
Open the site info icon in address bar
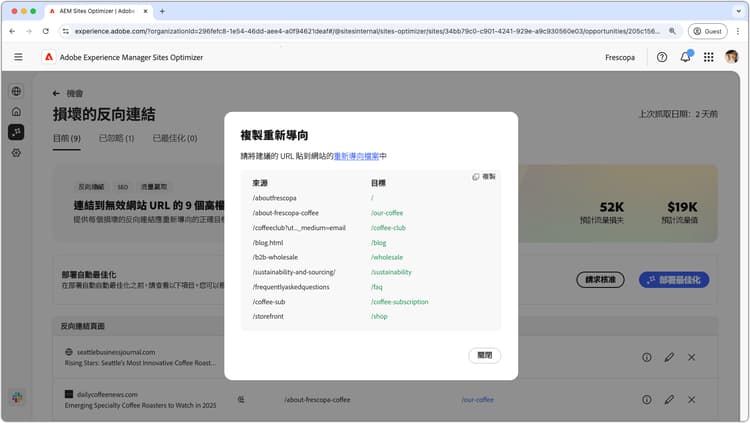coord(66,31)
